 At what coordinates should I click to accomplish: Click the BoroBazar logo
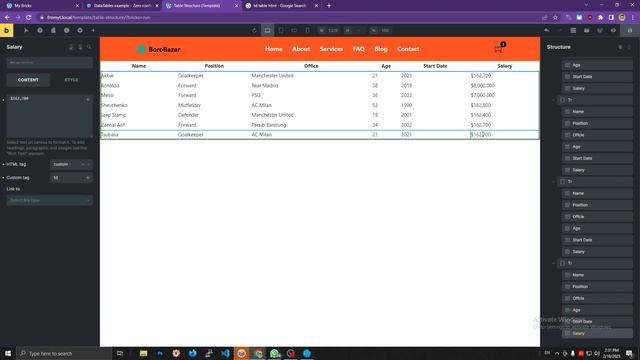[159, 49]
